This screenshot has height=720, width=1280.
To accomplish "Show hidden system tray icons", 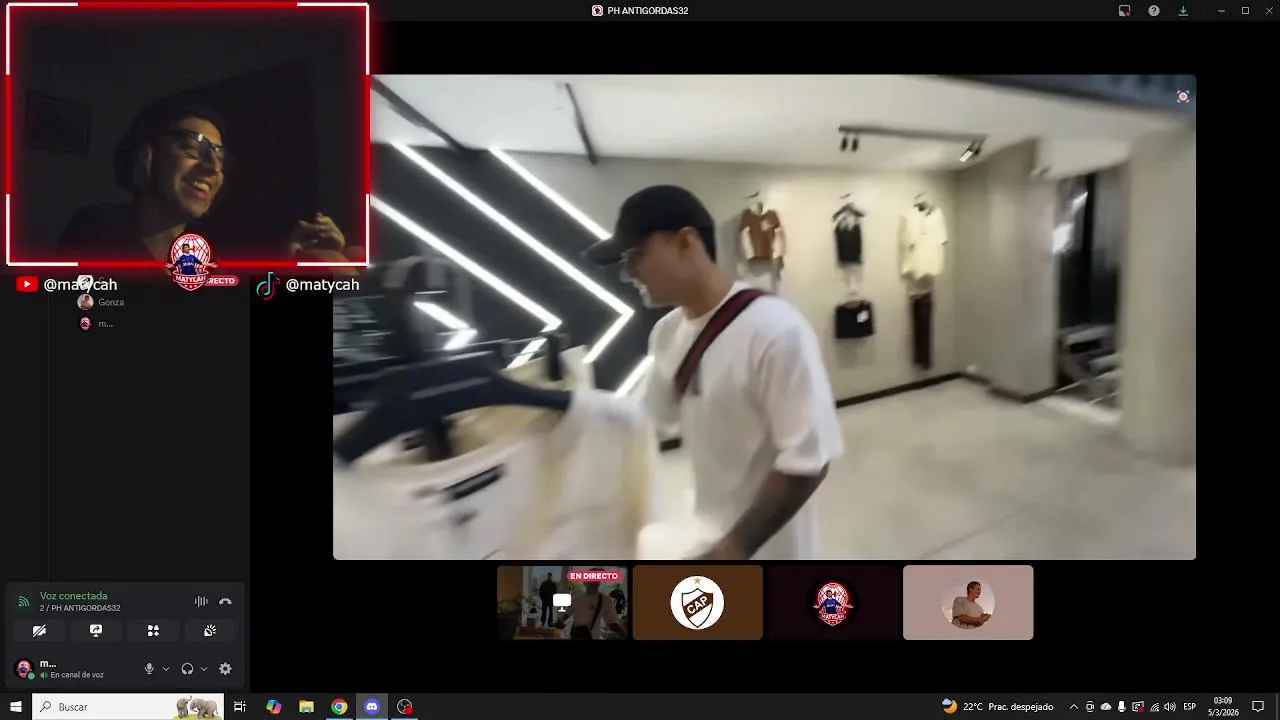I will [x=1074, y=707].
